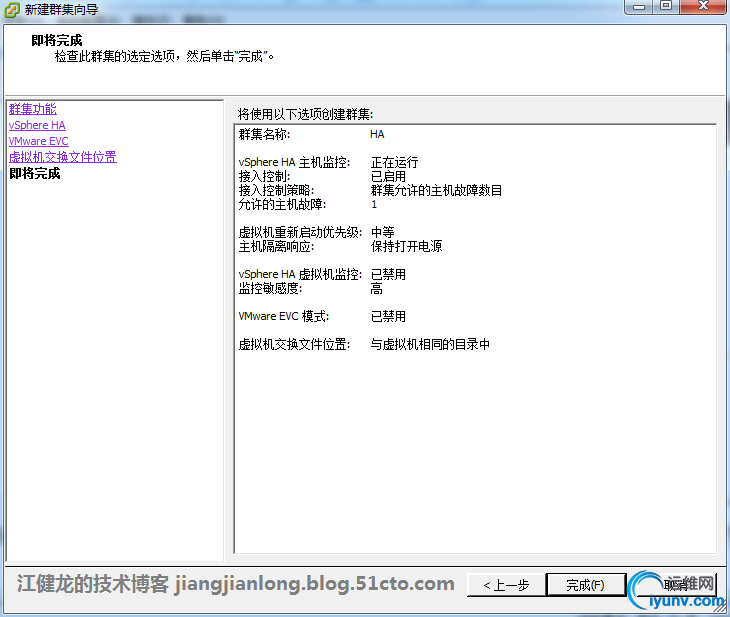Screen dimensions: 730x617
Task: Open the VMware EVC step link
Action: pyautogui.click(x=38, y=141)
